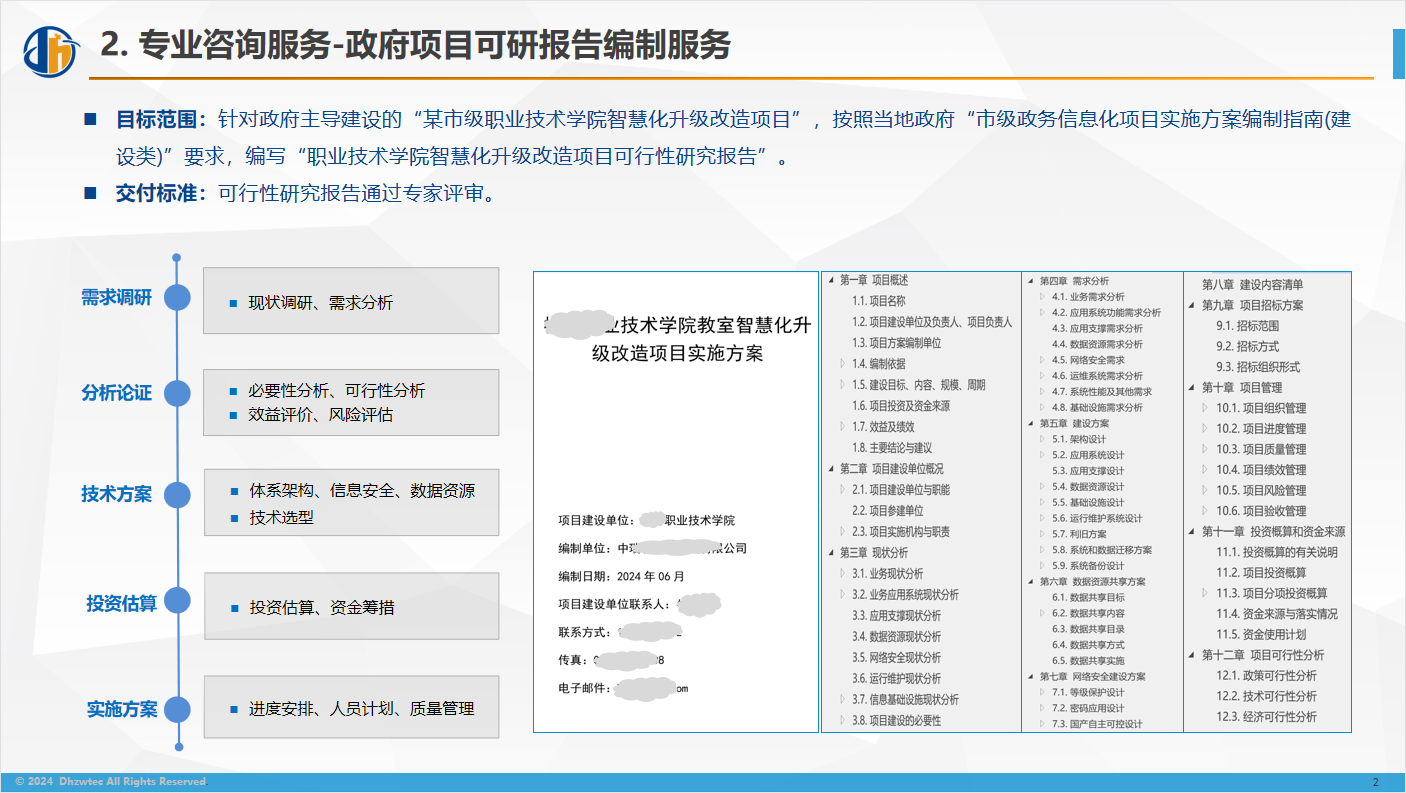Screen dimensions: 1406x793
Task: Expand the 5.8. 系统和数据迁移方案 triangle
Action: (1043, 551)
